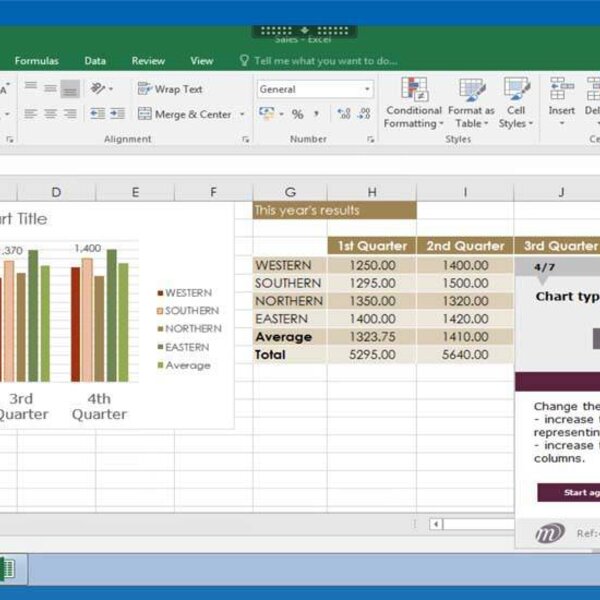The width and height of the screenshot is (600, 600).
Task: Apply Percent Style
Action: pos(297,114)
